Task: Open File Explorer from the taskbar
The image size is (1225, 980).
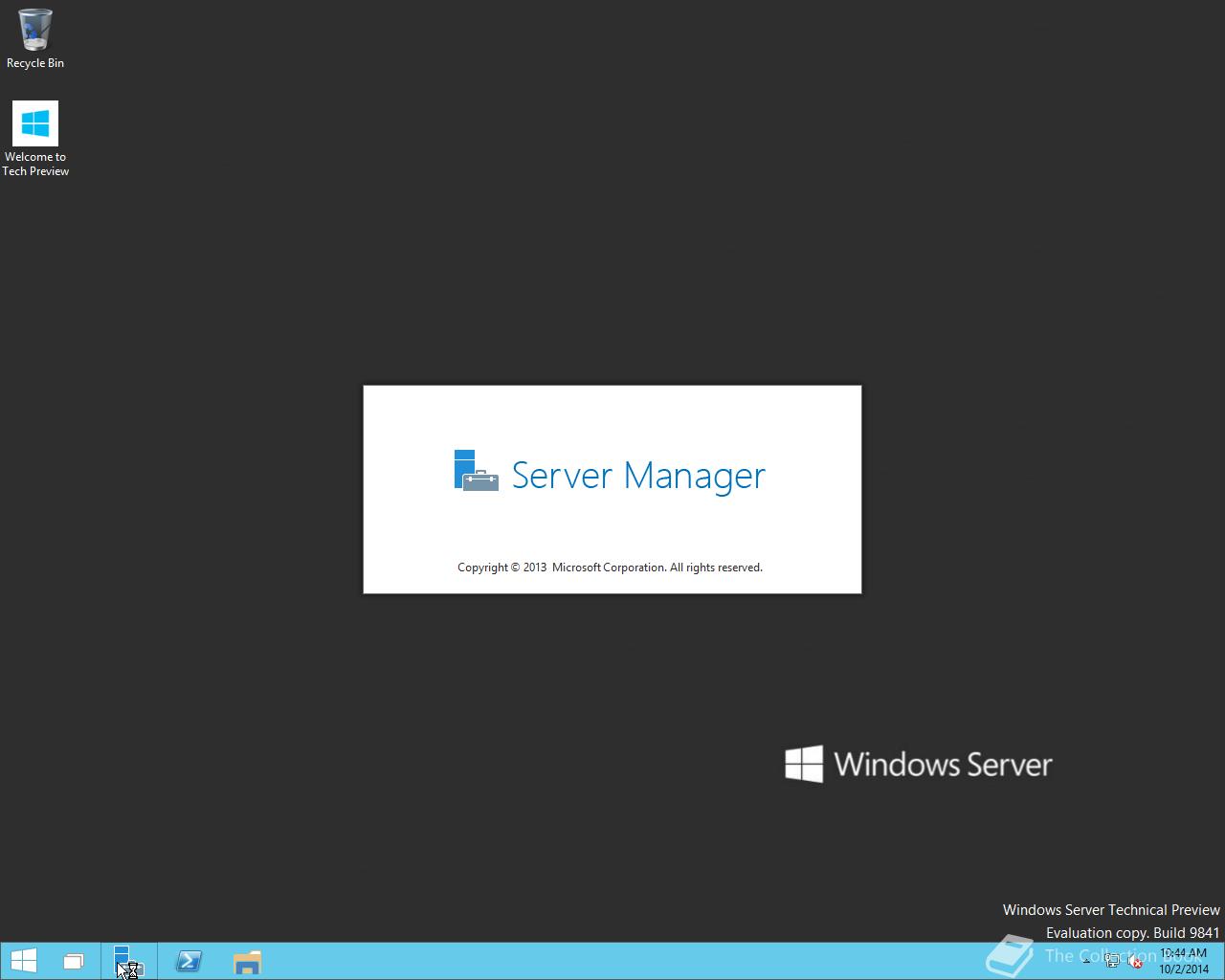Action: pos(247,962)
